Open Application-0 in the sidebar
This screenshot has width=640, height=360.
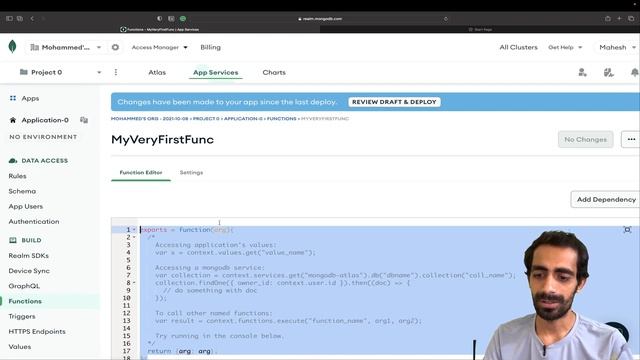tap(45, 120)
